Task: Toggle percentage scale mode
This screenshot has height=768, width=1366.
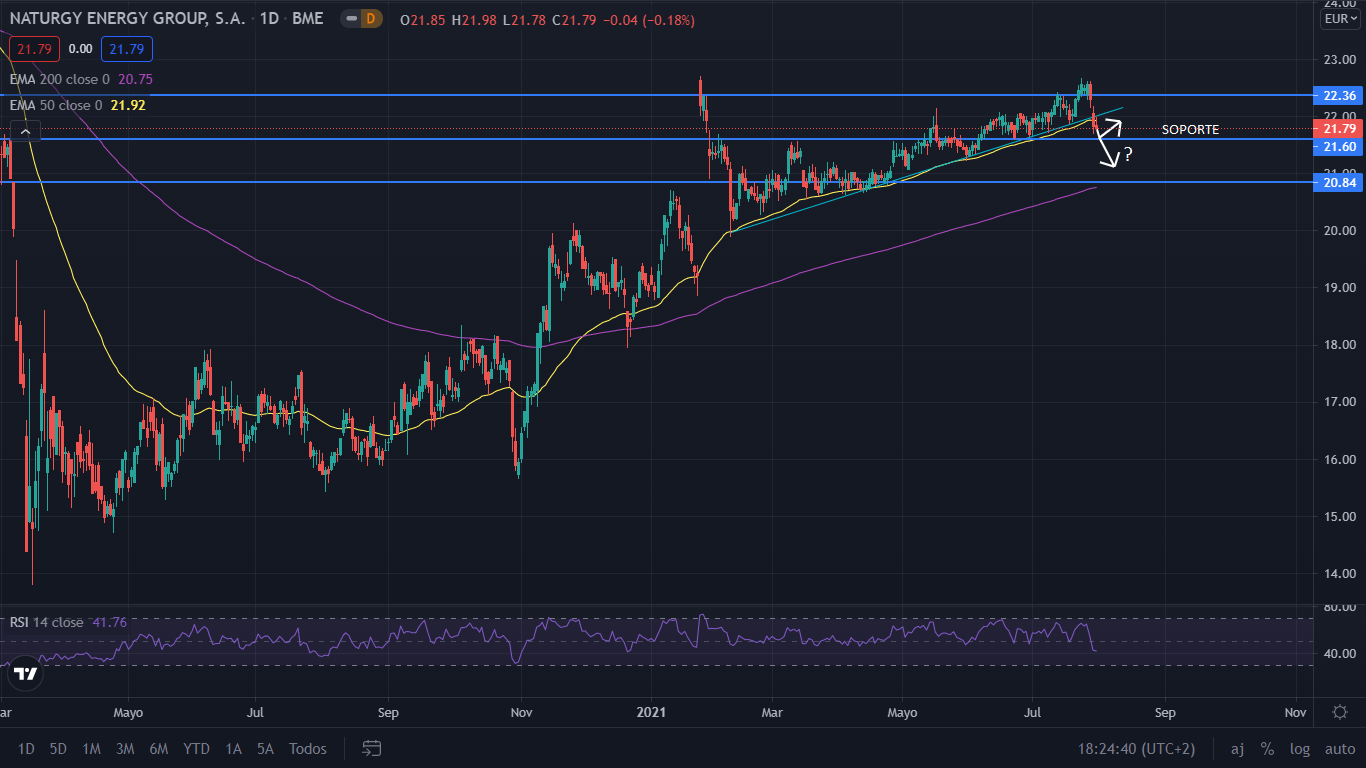Action: point(1267,748)
